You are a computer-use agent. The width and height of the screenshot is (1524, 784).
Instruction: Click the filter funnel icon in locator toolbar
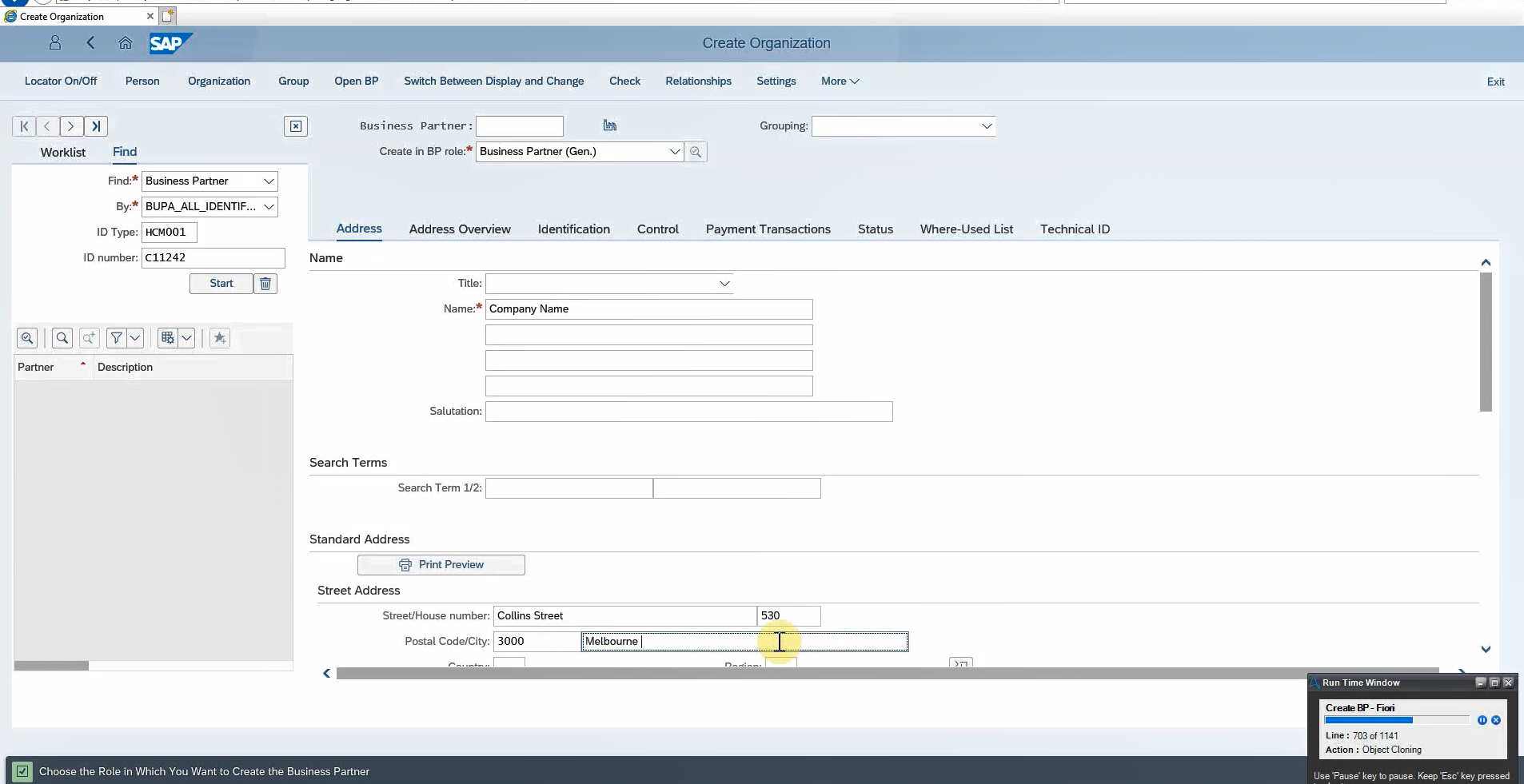pos(117,338)
